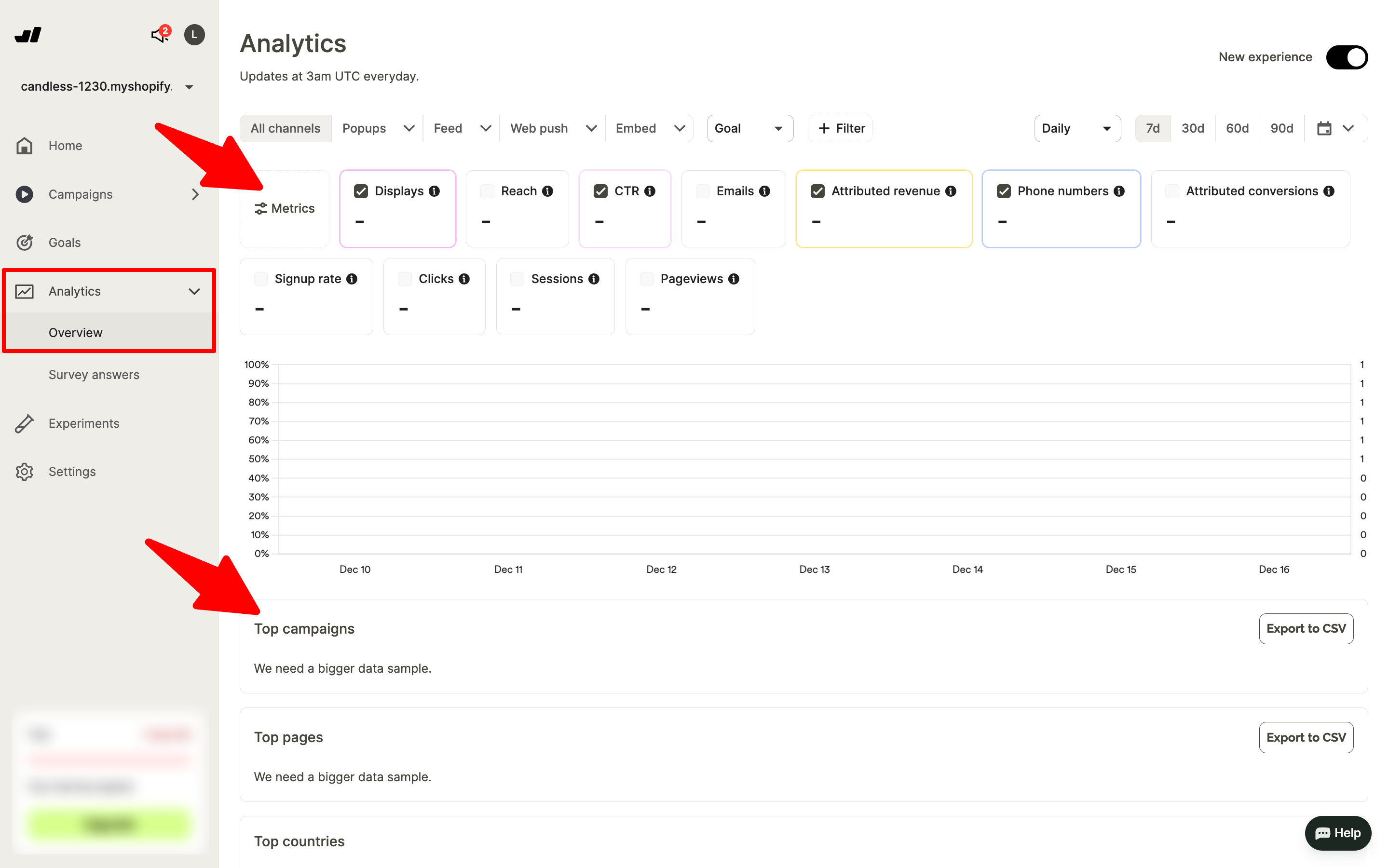This screenshot has width=1389, height=868.
Task: Enable the Reach metric checkbox
Action: [x=487, y=191]
